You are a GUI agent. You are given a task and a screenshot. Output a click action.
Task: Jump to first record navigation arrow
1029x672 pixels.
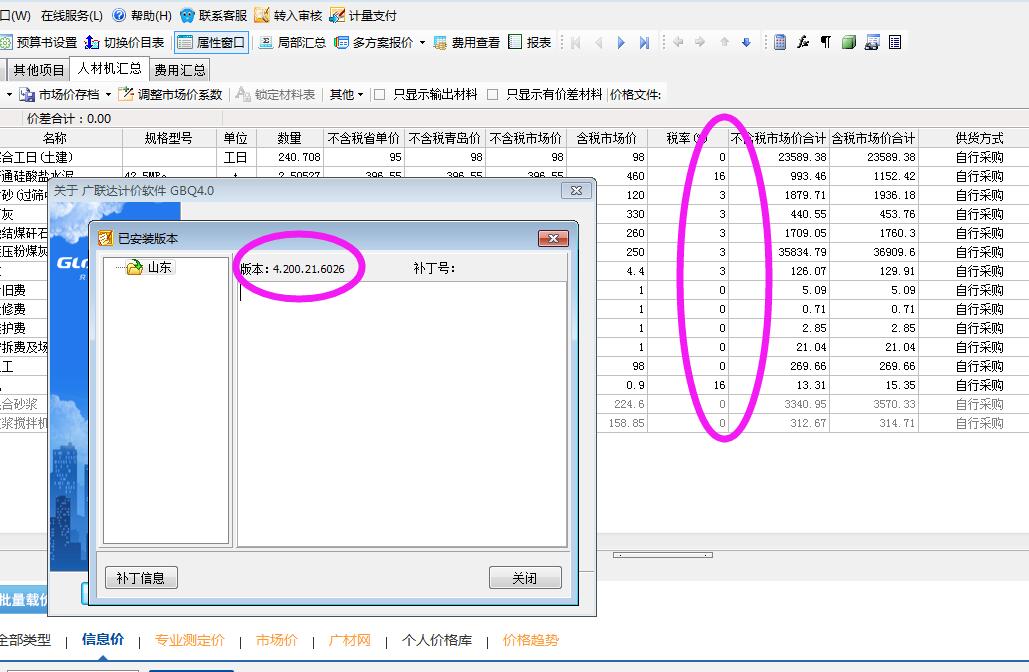(x=576, y=43)
